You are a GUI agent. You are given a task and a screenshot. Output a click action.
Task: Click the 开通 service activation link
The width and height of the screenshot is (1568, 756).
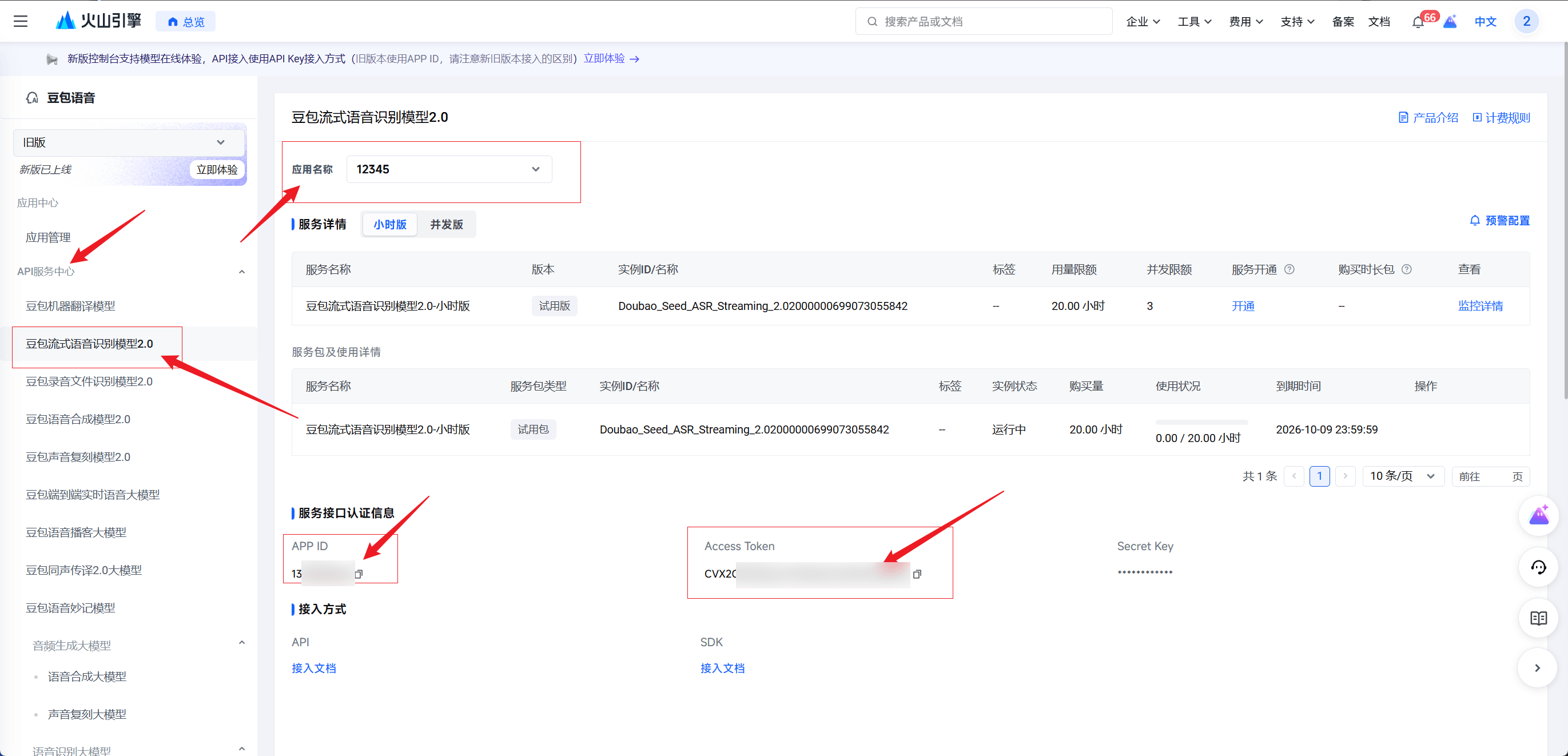coord(1243,305)
